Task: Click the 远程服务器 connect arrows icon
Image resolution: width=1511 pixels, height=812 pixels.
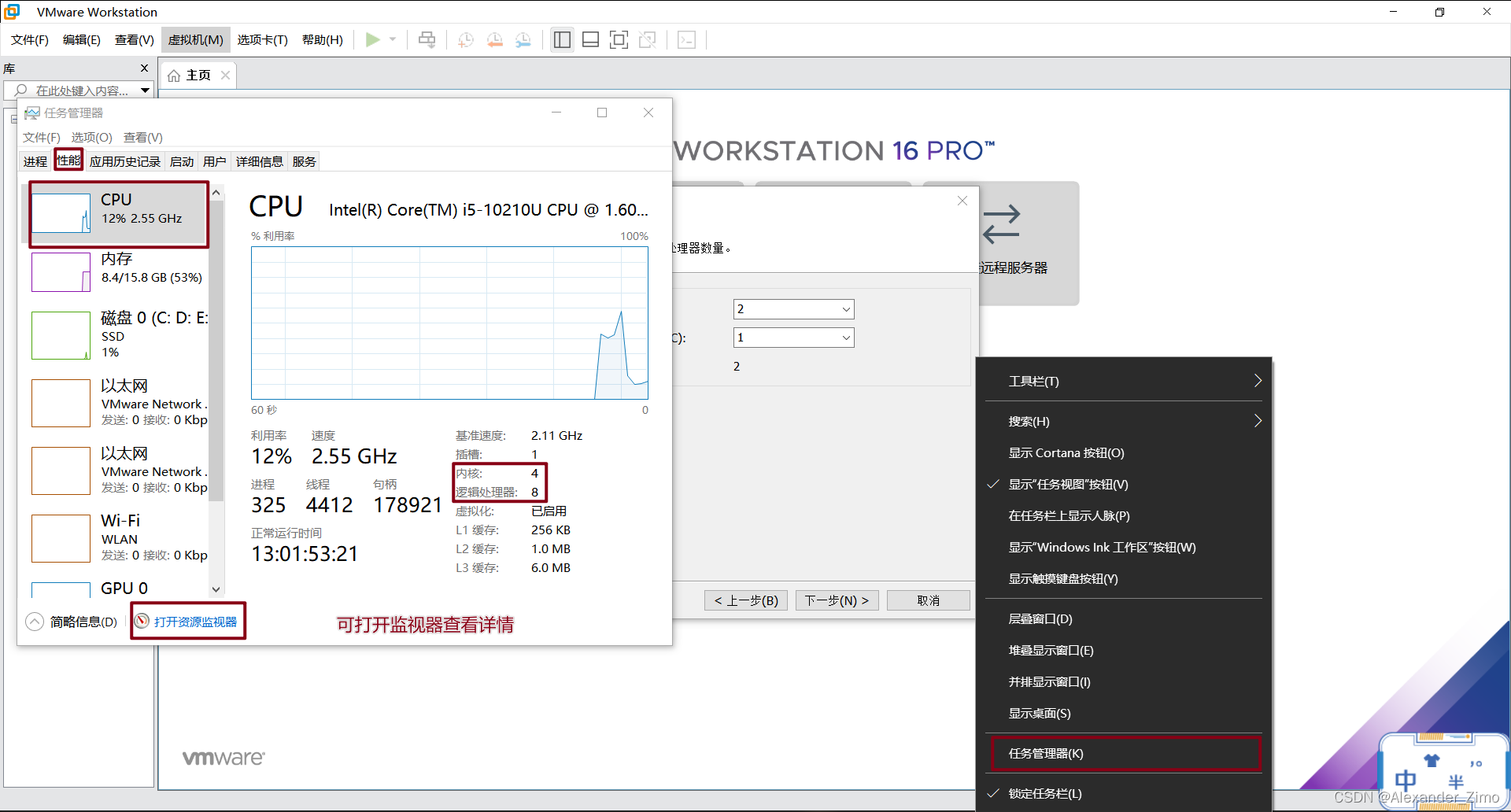Action: click(x=1001, y=224)
